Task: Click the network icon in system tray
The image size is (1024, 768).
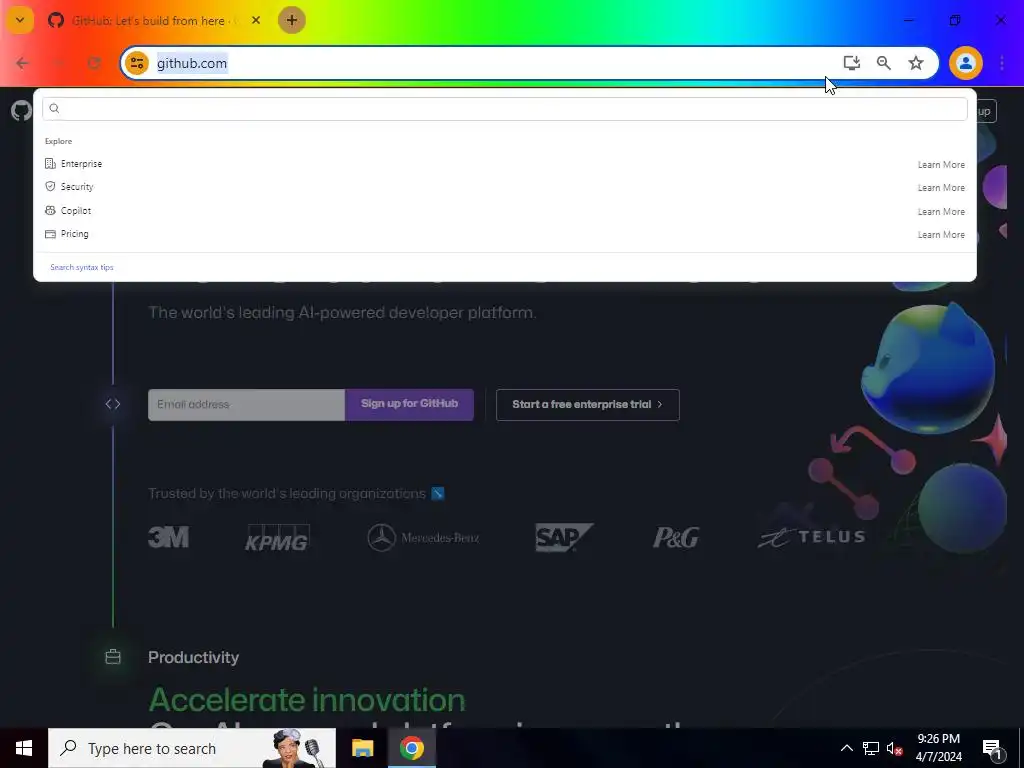Action: pos(871,748)
